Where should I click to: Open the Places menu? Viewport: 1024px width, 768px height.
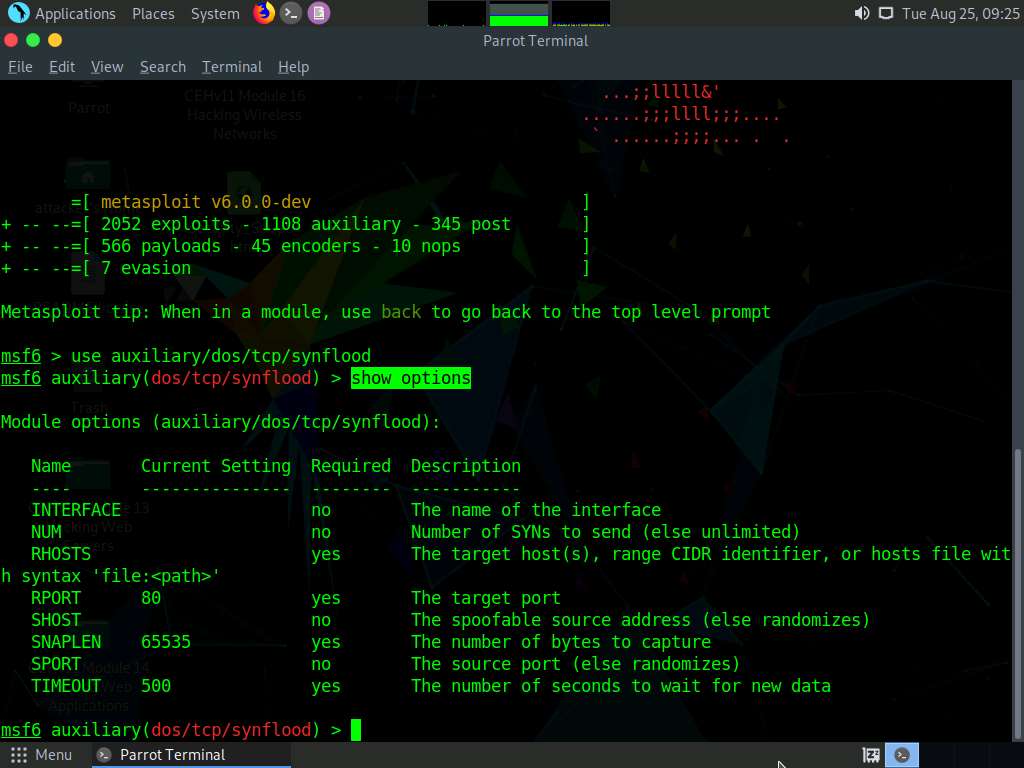point(153,14)
